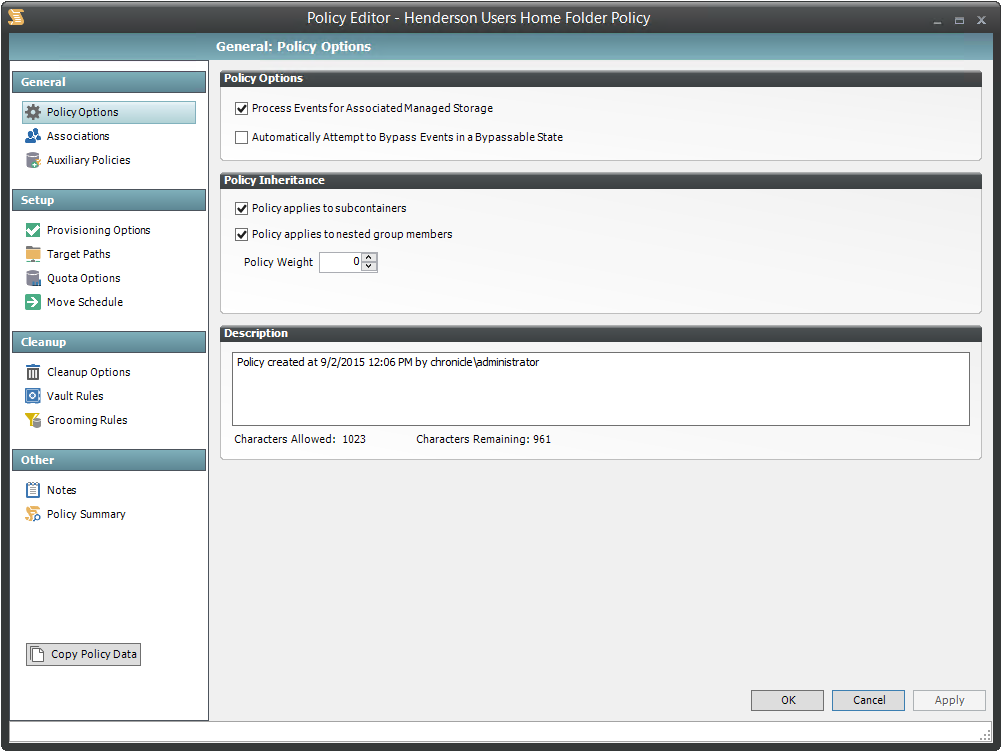Click the Cleanup section header
The height and width of the screenshot is (753, 1002).
click(109, 342)
